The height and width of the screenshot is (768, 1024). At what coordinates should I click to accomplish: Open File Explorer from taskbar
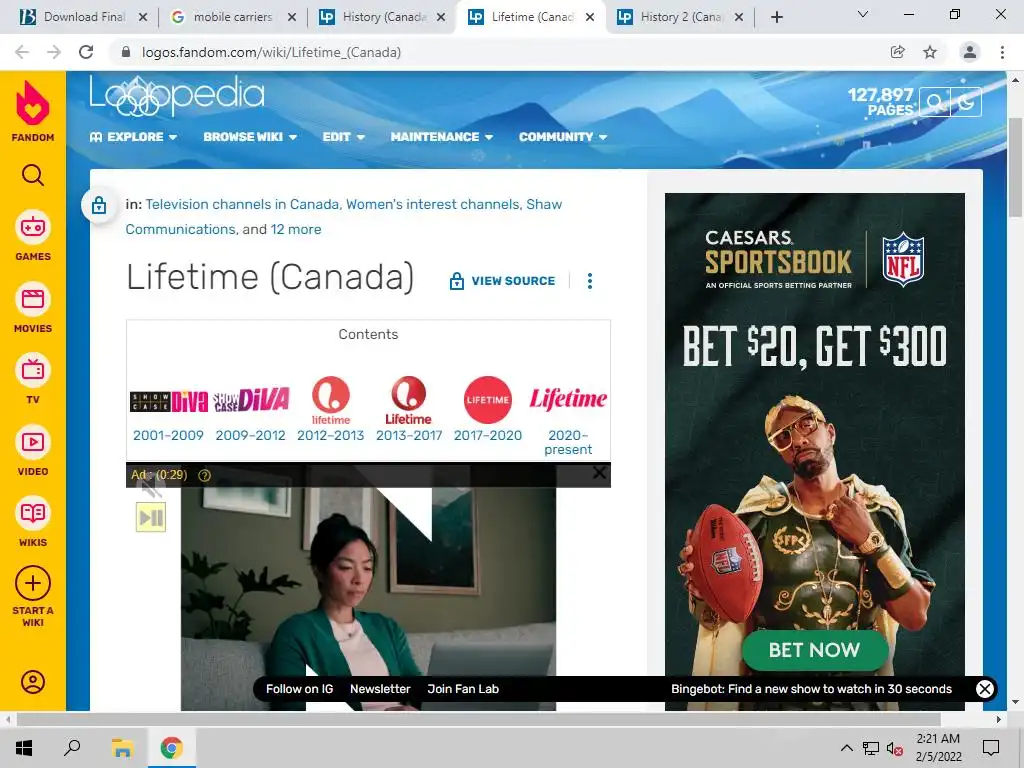tap(122, 748)
